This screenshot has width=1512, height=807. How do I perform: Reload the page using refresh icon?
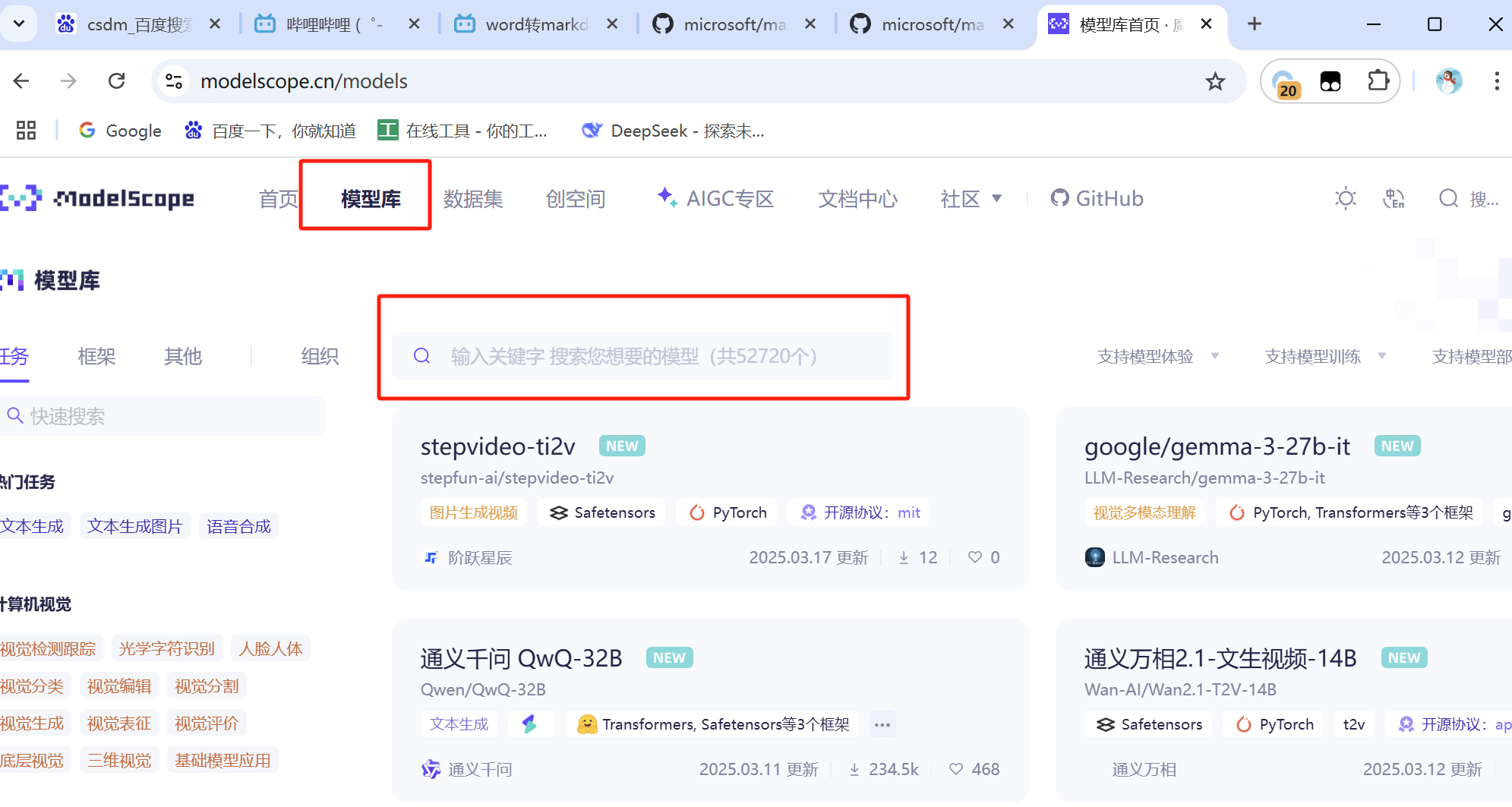[x=116, y=81]
